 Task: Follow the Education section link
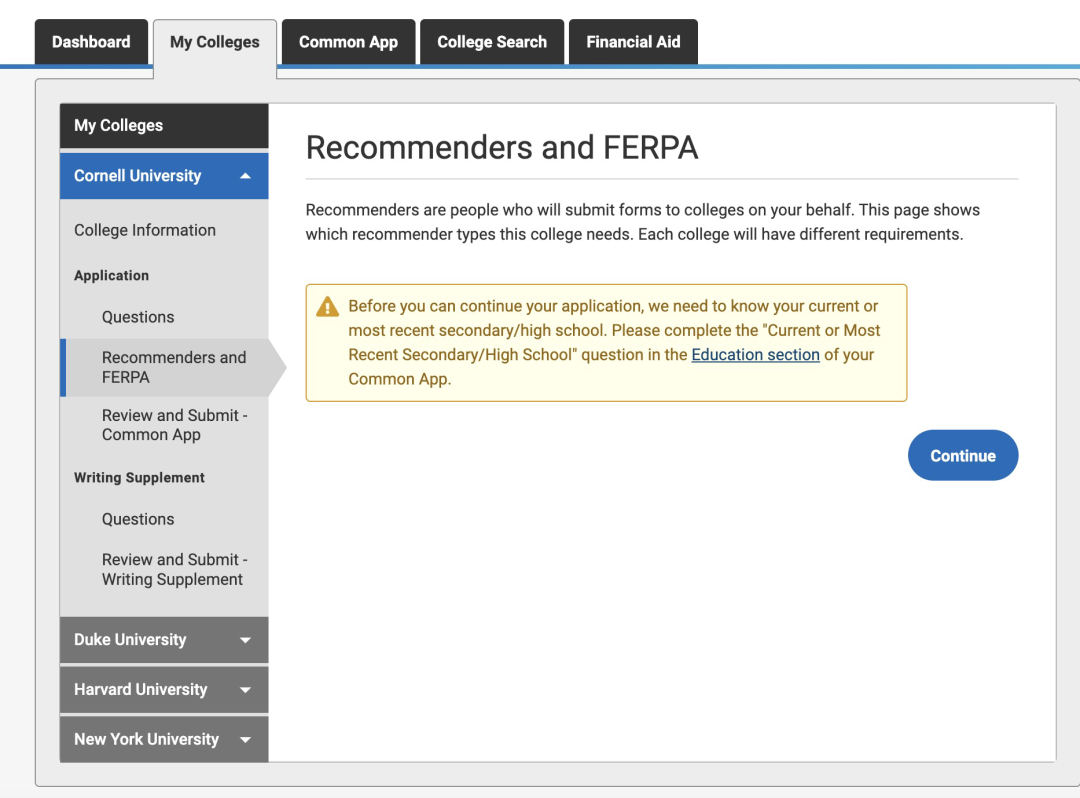click(755, 355)
